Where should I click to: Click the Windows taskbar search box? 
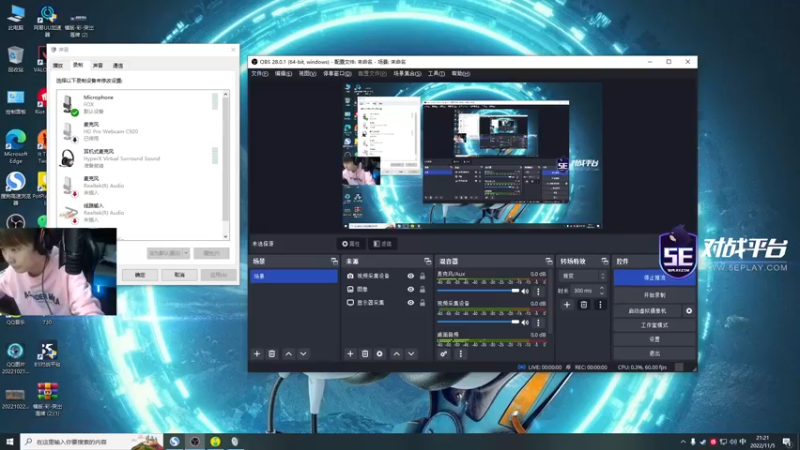92,441
